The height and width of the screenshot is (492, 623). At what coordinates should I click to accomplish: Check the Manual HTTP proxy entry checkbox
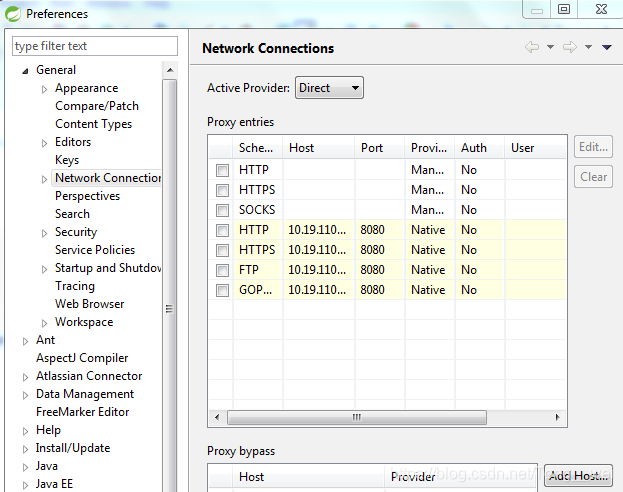point(222,170)
